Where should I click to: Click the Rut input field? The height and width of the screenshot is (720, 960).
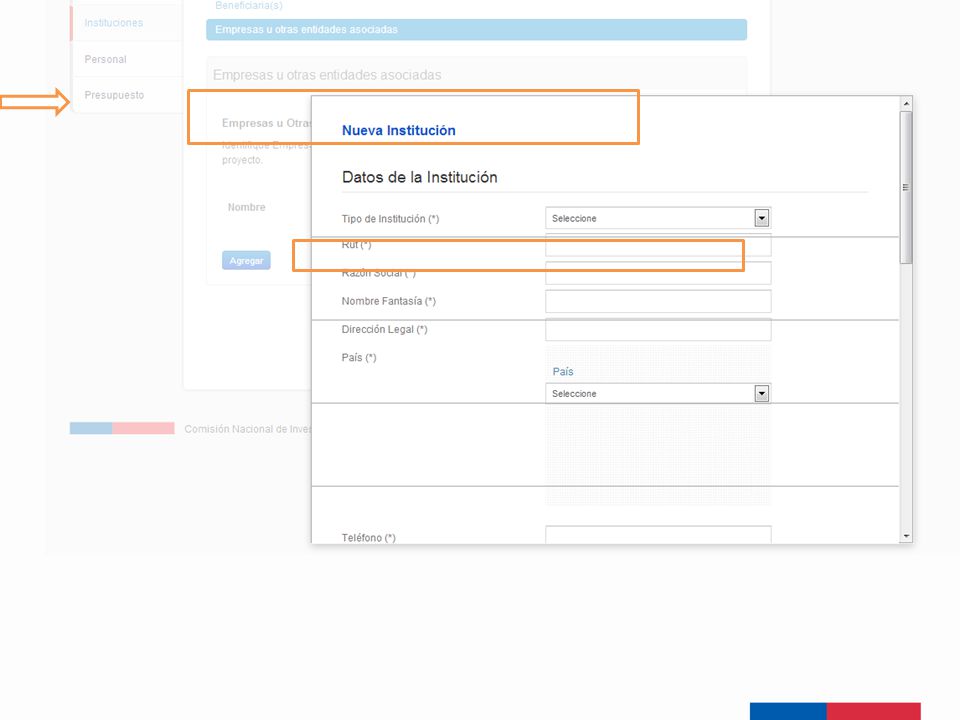coord(658,245)
